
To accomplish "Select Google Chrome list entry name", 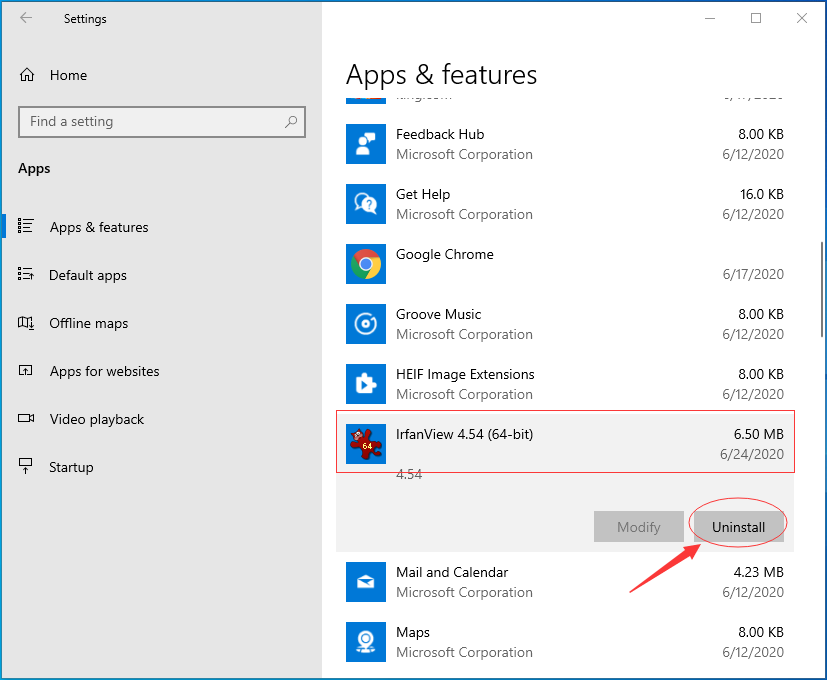I will (445, 254).
